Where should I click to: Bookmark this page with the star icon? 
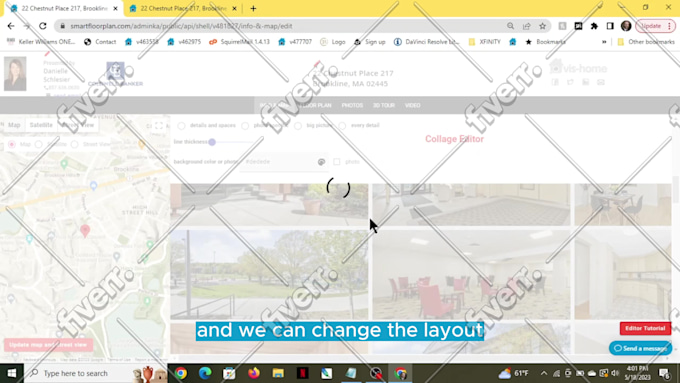coord(543,26)
